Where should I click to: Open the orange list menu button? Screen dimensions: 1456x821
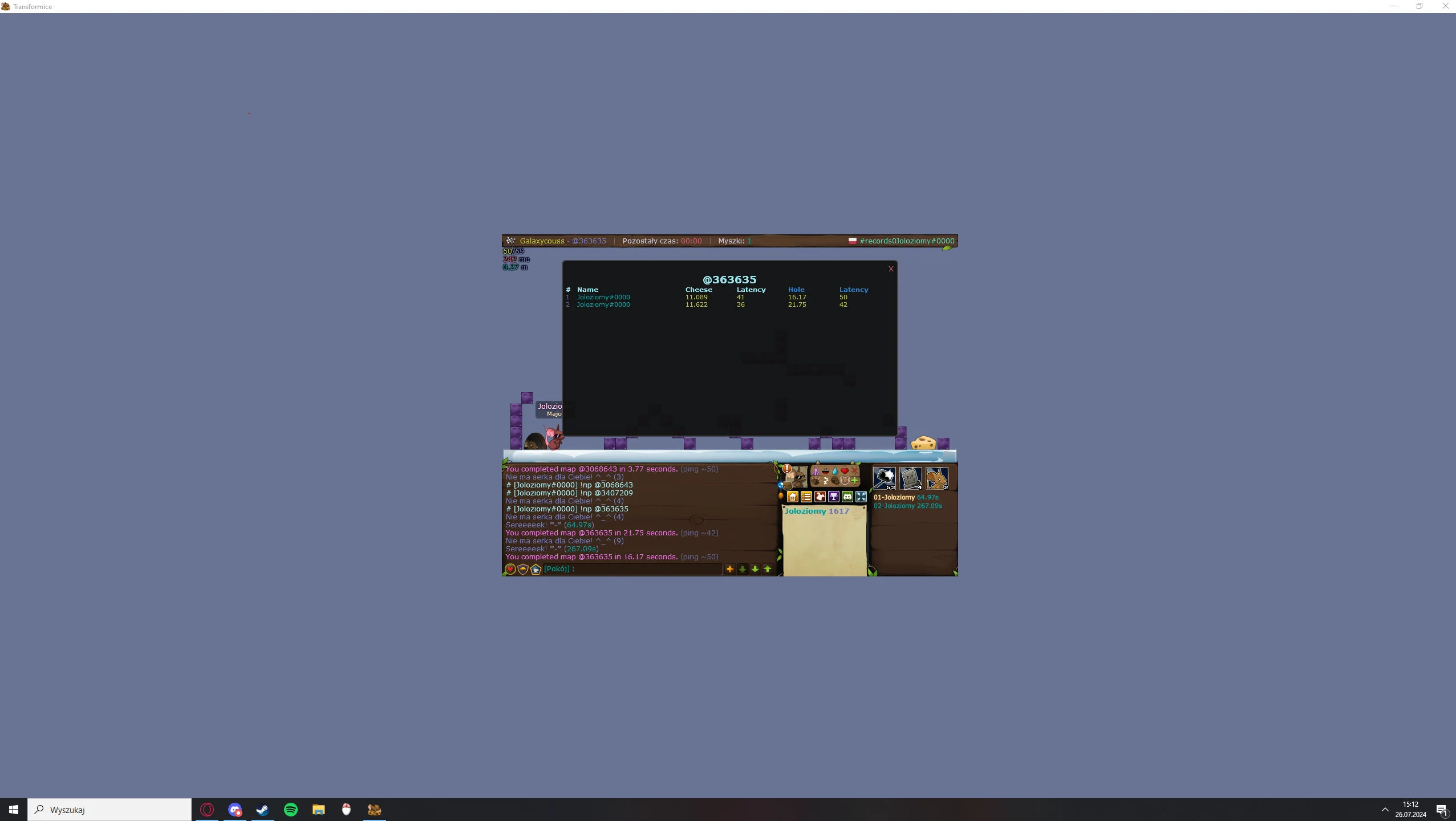[x=806, y=497]
